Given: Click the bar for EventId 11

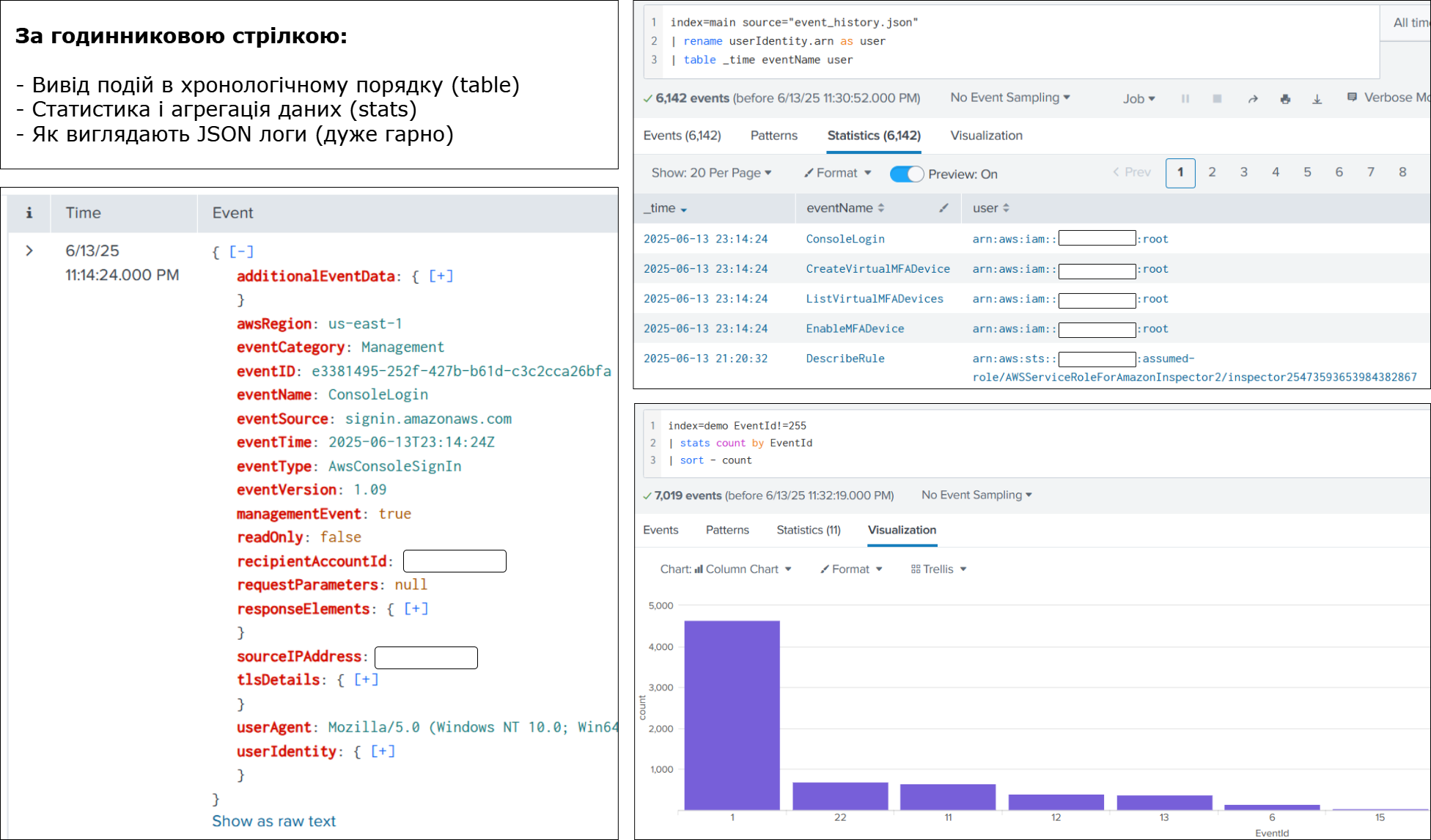Looking at the screenshot, I should [948, 797].
